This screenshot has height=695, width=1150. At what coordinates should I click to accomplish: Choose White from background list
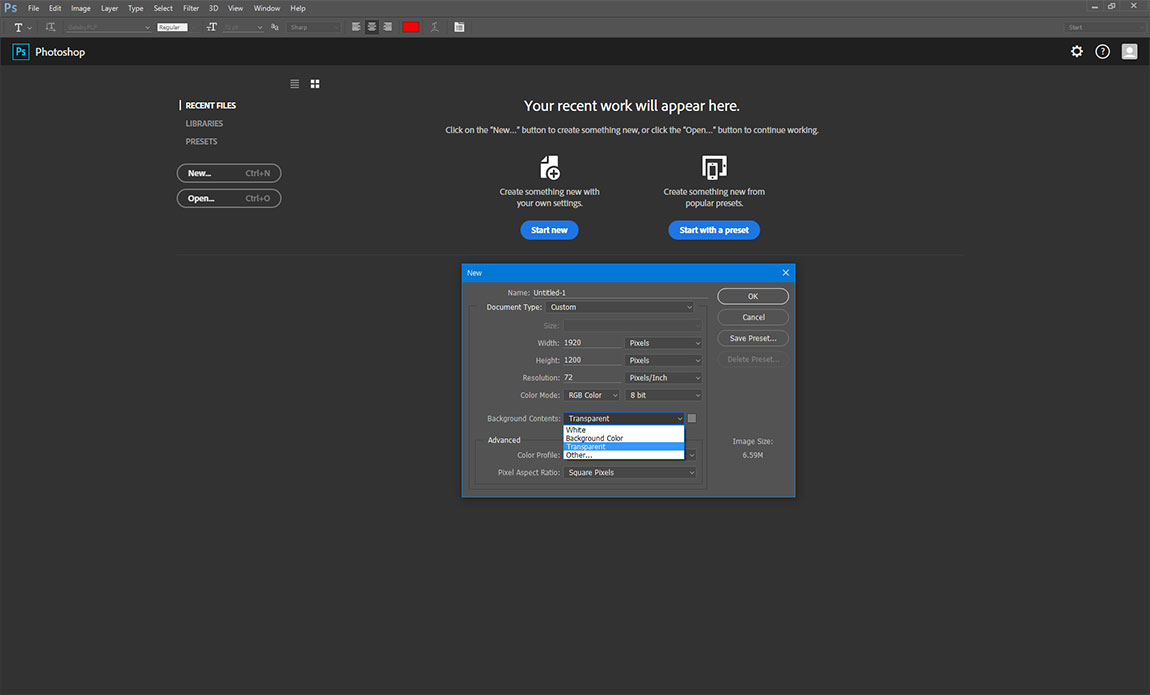[623, 430]
